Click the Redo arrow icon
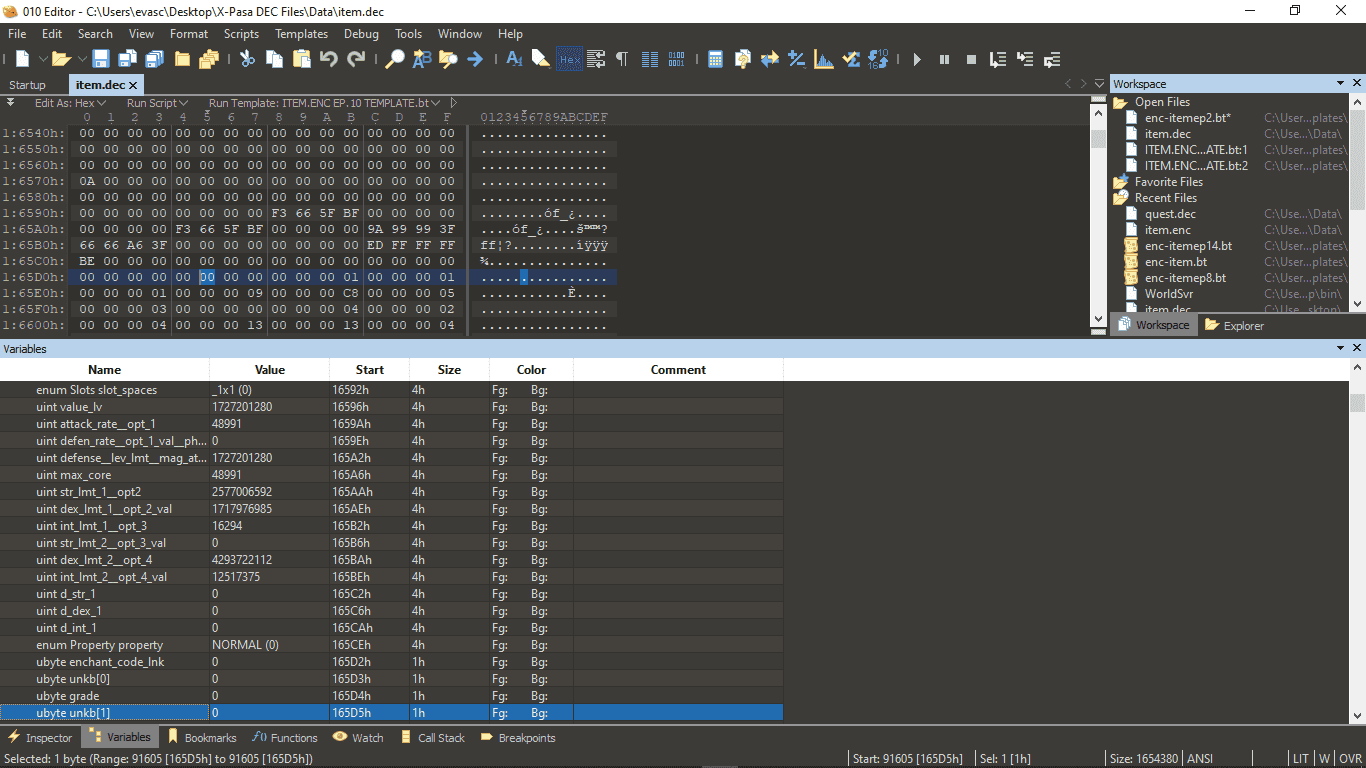 (x=355, y=59)
